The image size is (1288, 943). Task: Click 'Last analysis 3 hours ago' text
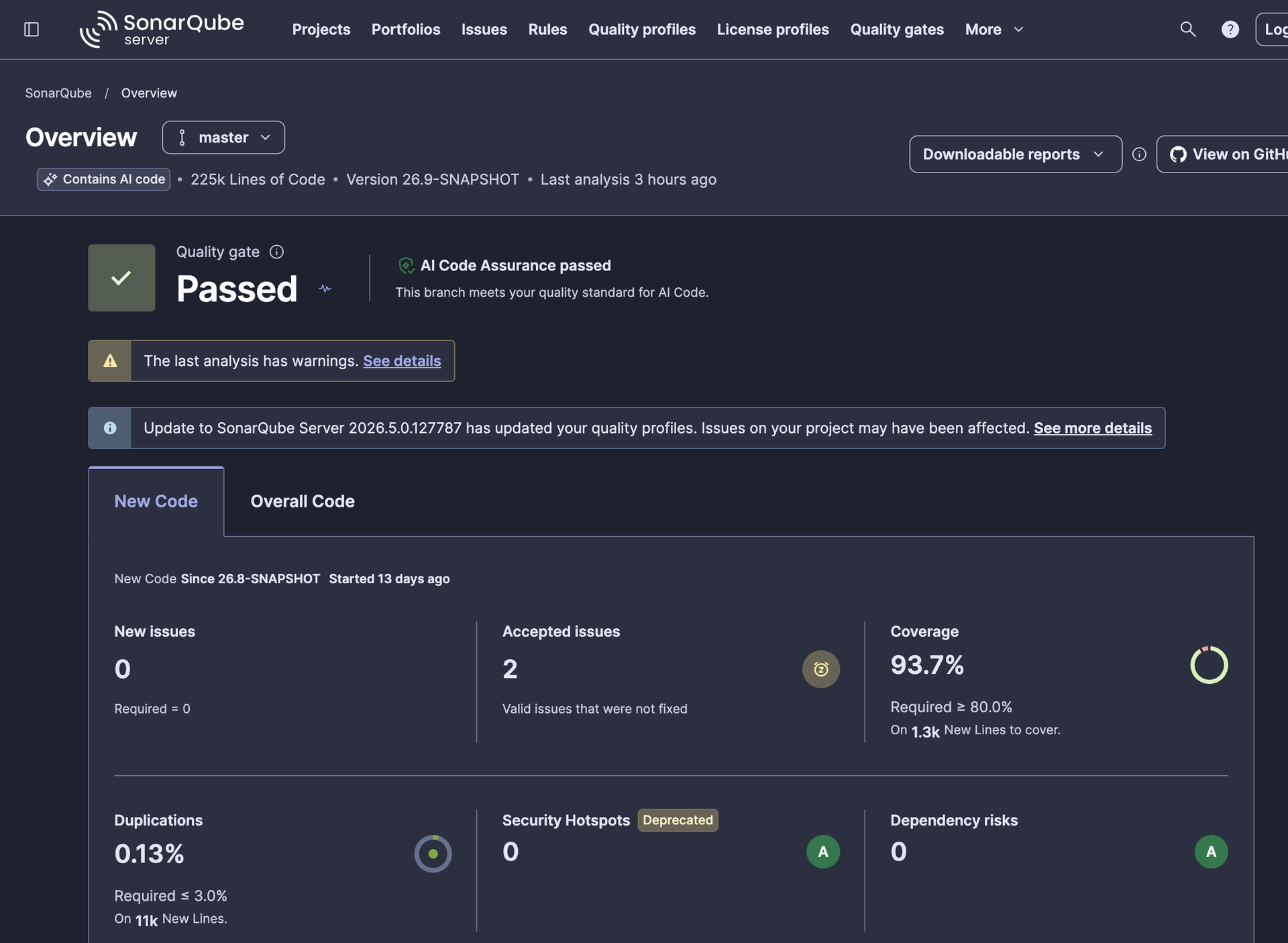tap(629, 180)
